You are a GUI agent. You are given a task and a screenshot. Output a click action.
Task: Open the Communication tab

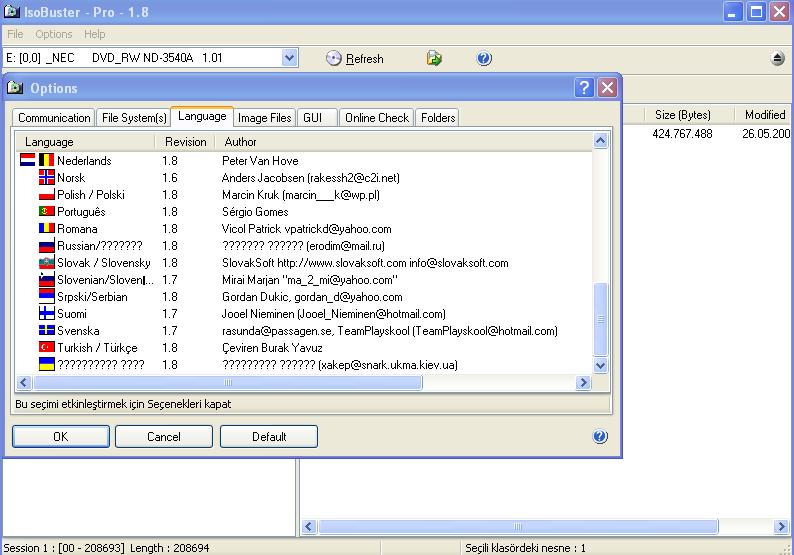pos(55,118)
